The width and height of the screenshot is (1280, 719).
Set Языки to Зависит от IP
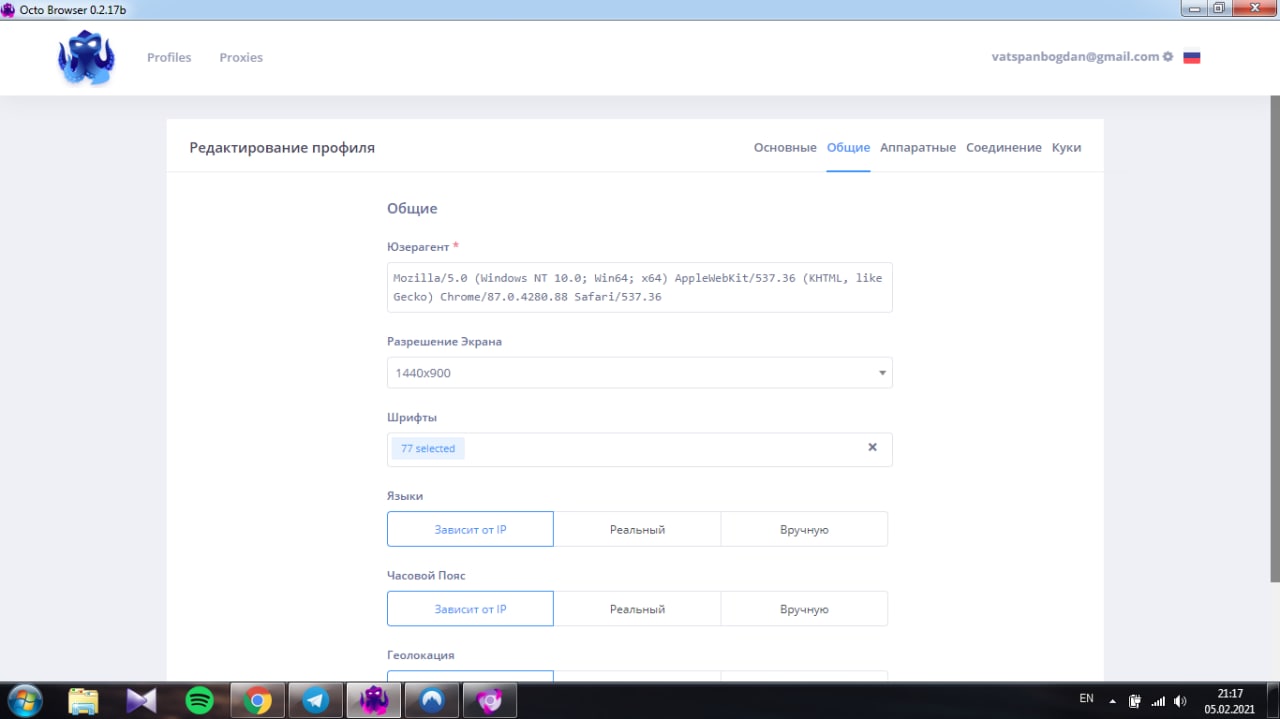[x=470, y=529]
